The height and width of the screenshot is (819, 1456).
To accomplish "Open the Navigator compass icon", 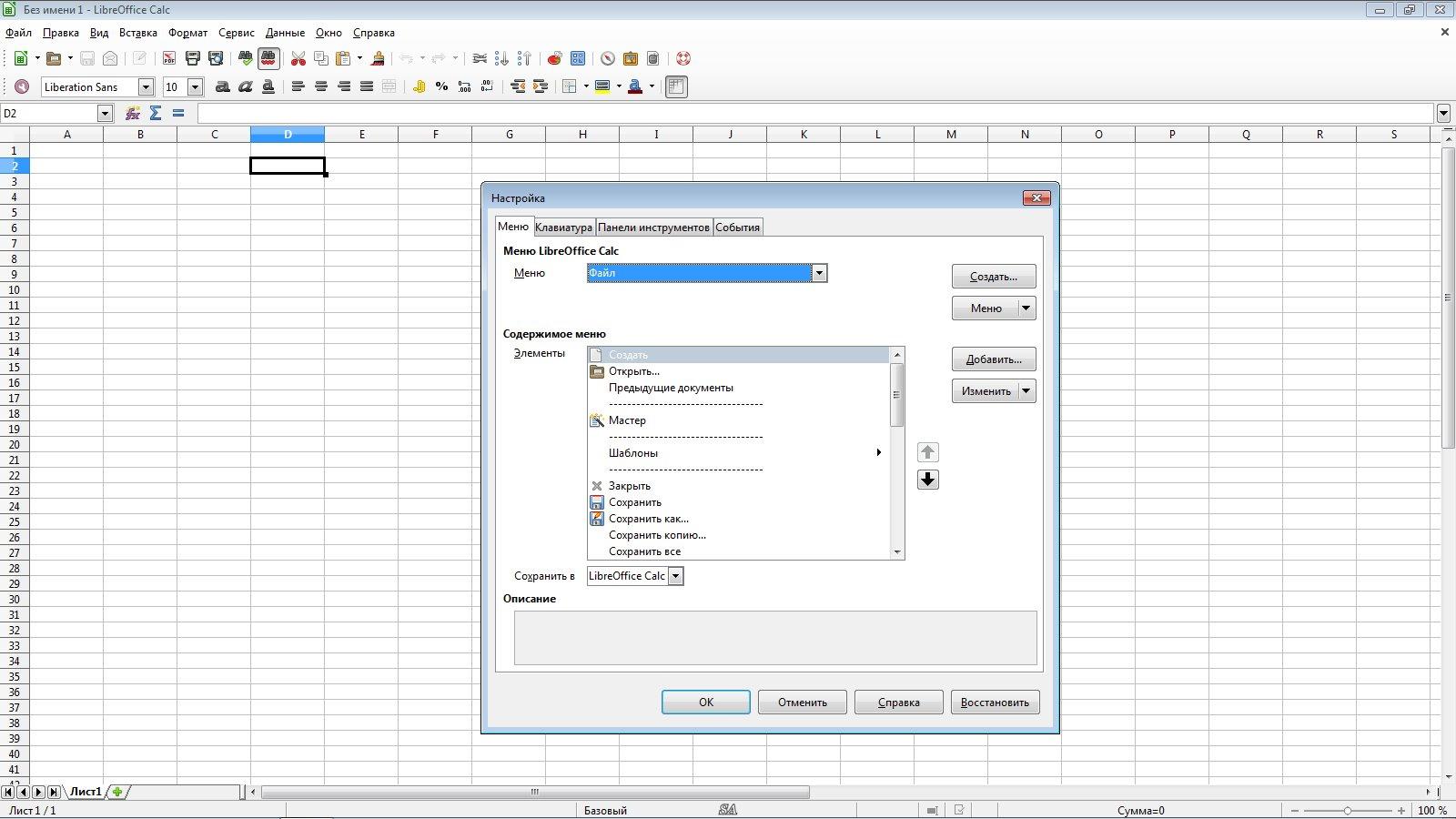I will click(607, 58).
